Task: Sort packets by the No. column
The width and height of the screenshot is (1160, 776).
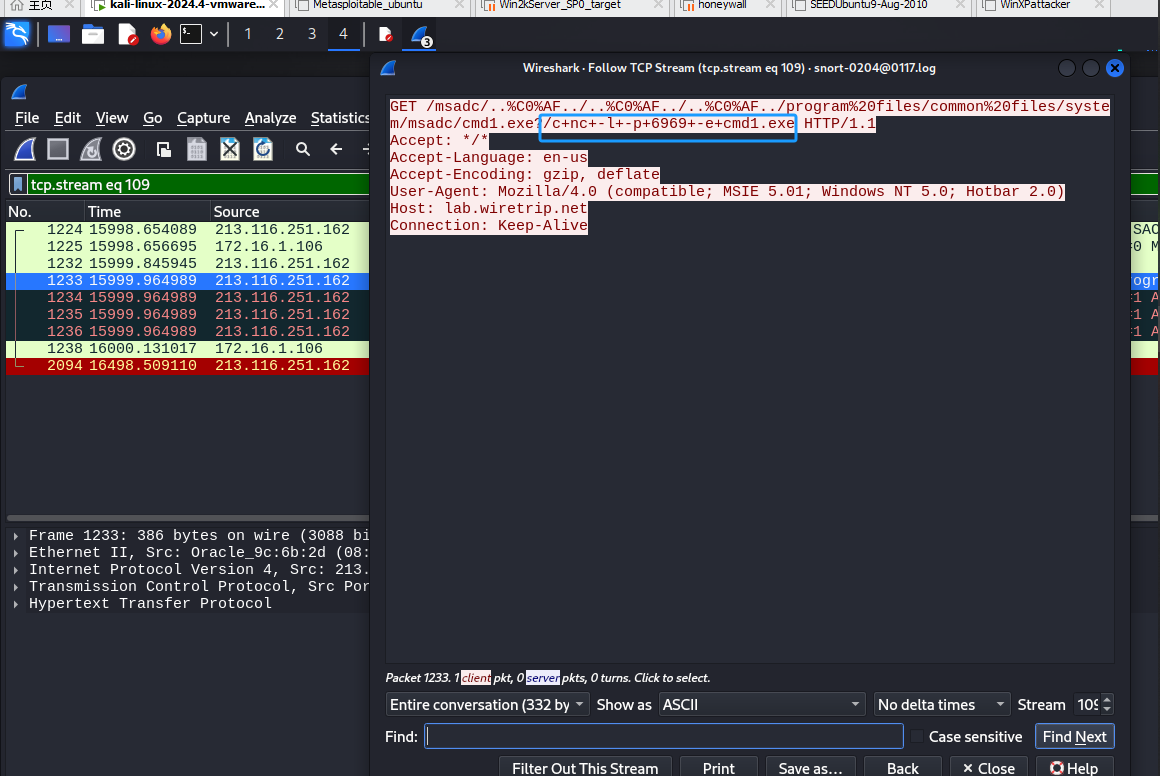Action: [x=44, y=212]
